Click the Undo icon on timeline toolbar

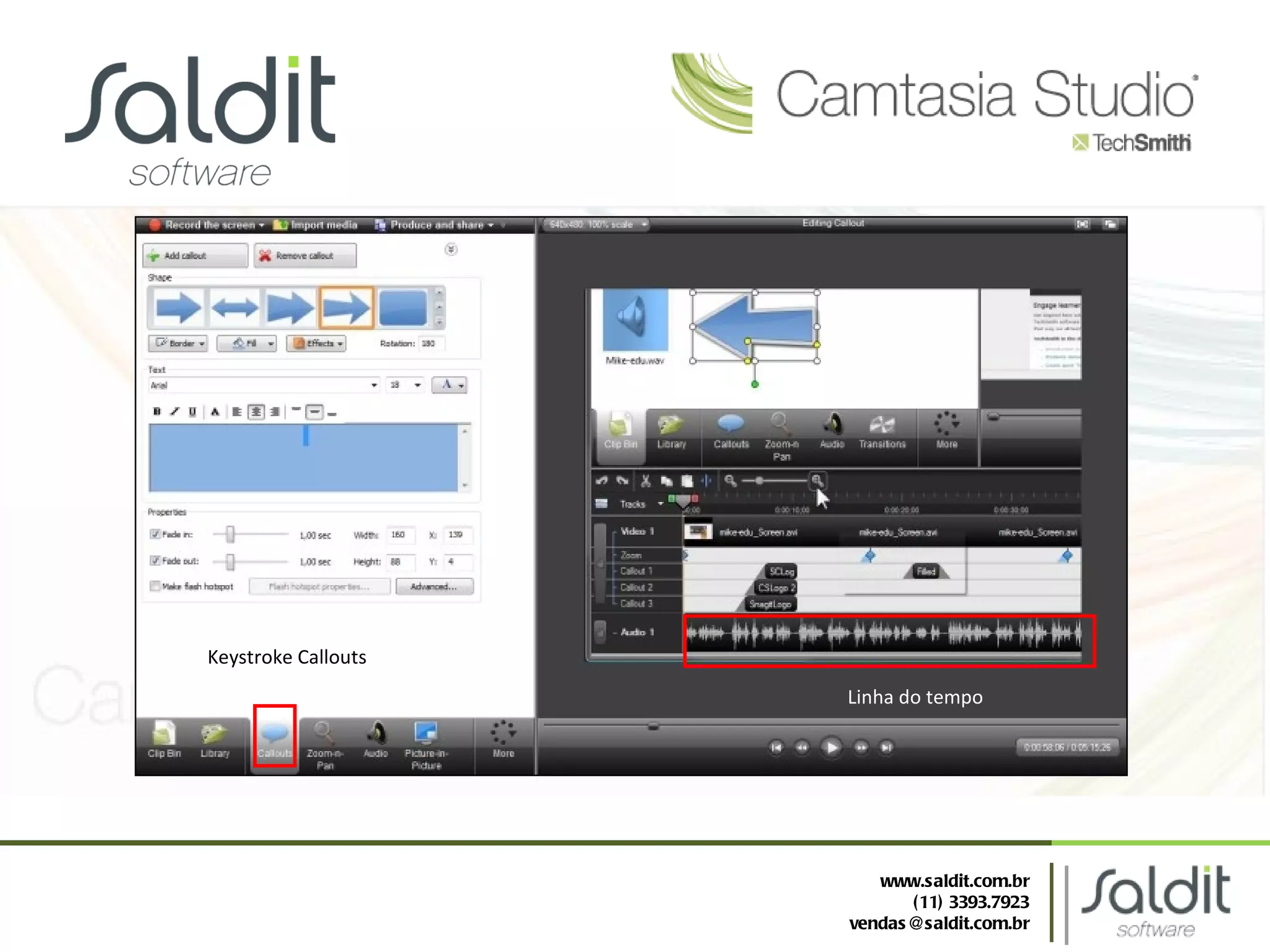602,480
